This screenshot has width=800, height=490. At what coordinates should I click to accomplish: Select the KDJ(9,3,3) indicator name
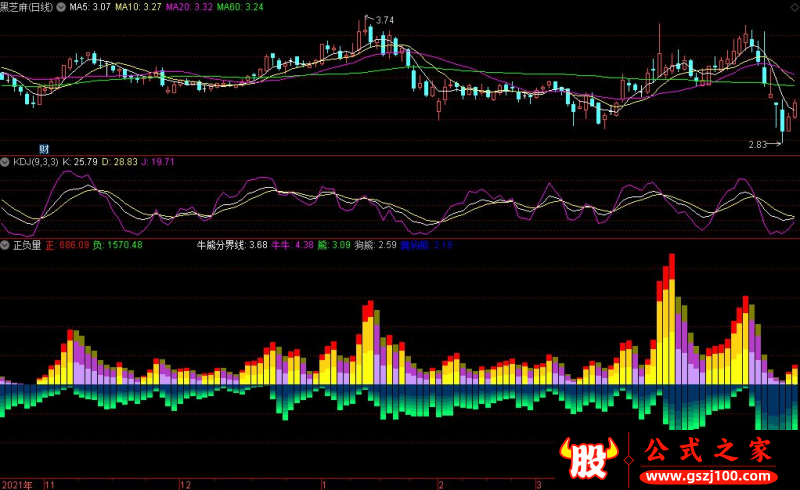tap(36, 162)
